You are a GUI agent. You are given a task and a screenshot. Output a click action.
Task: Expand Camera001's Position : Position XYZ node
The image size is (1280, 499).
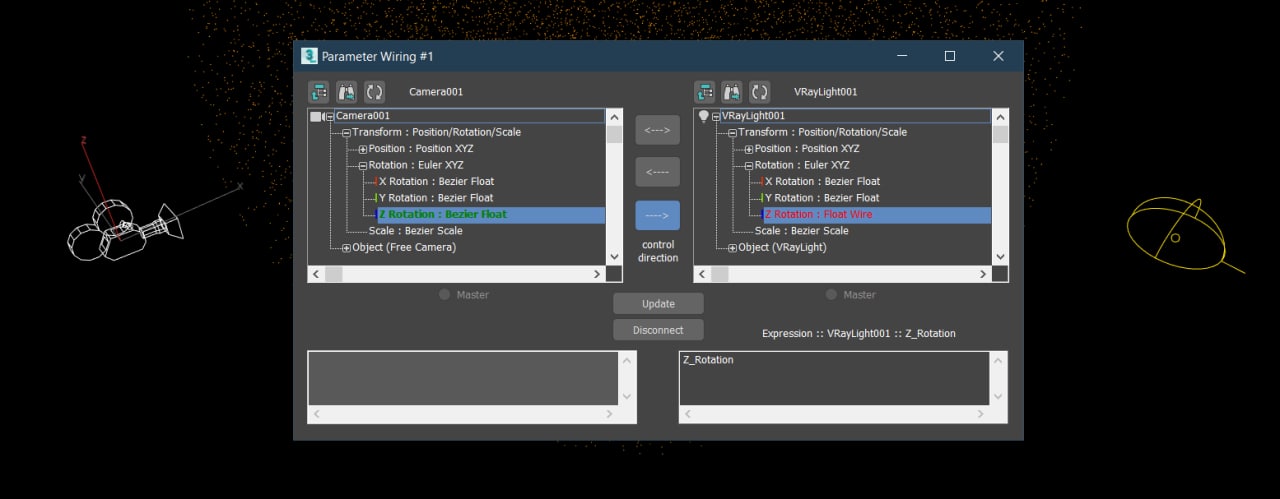[363, 149]
